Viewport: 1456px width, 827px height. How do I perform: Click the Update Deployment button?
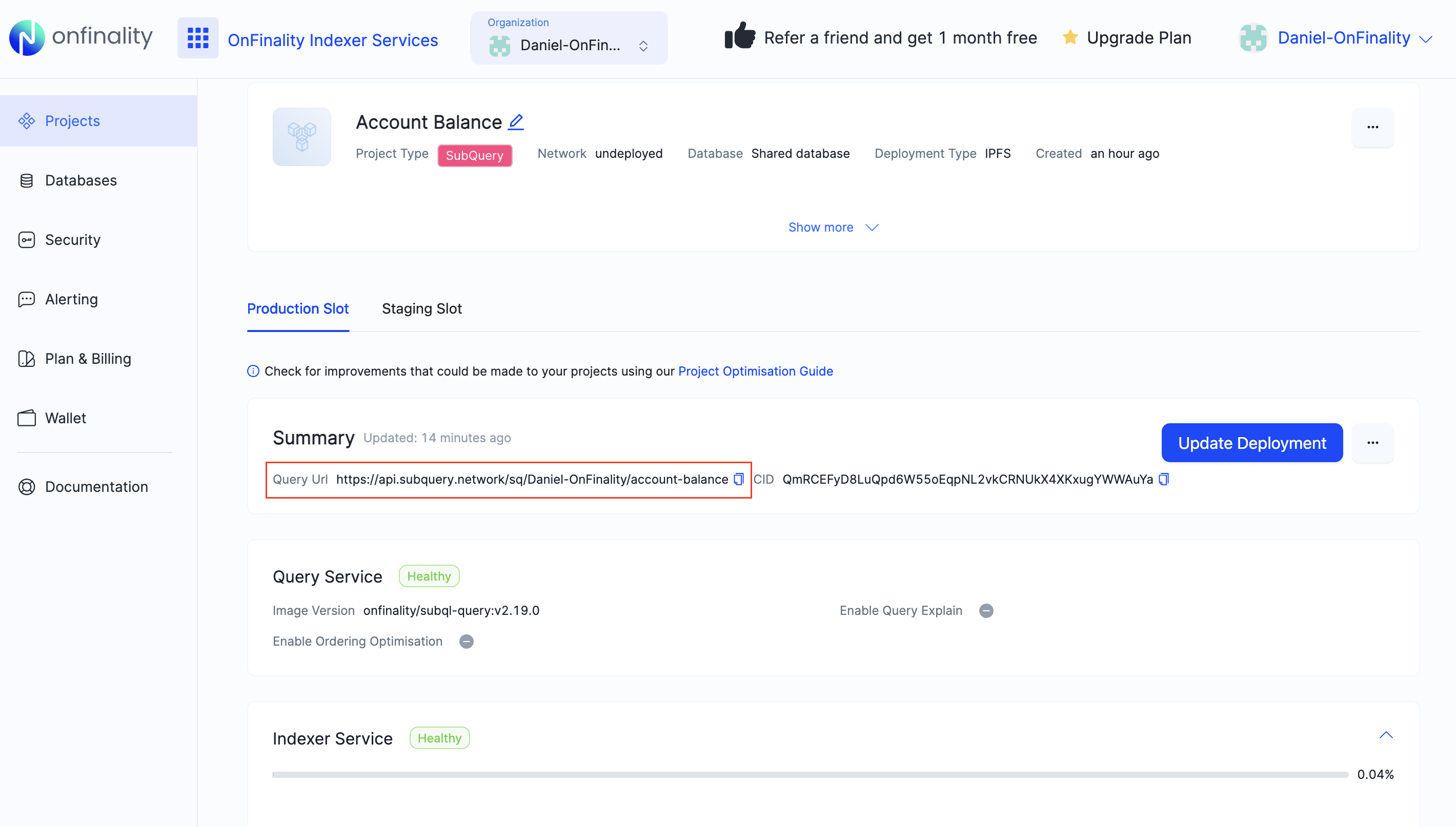(1251, 443)
